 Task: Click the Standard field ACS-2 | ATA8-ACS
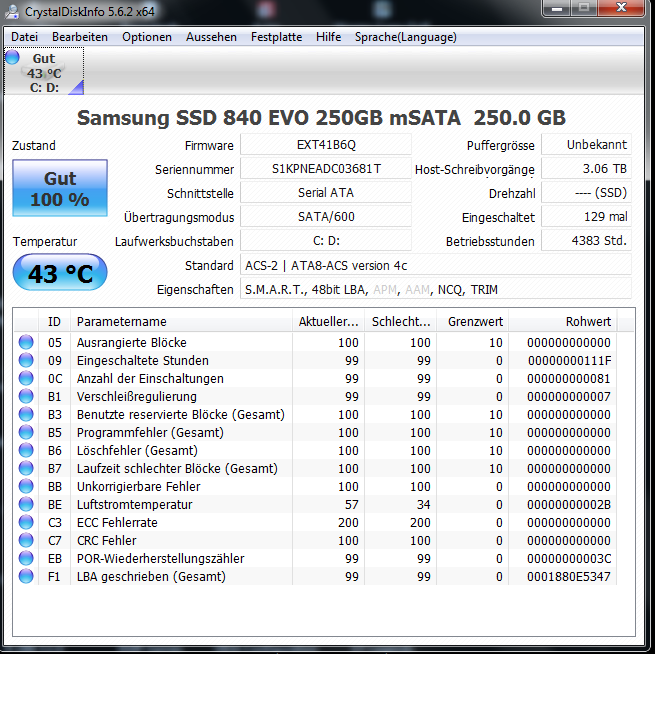pos(436,265)
